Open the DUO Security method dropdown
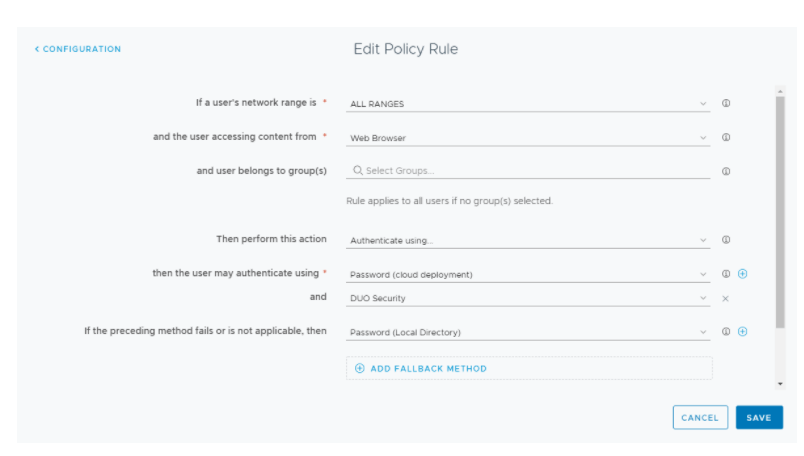The width and height of the screenshot is (804, 456). click(x=528, y=298)
